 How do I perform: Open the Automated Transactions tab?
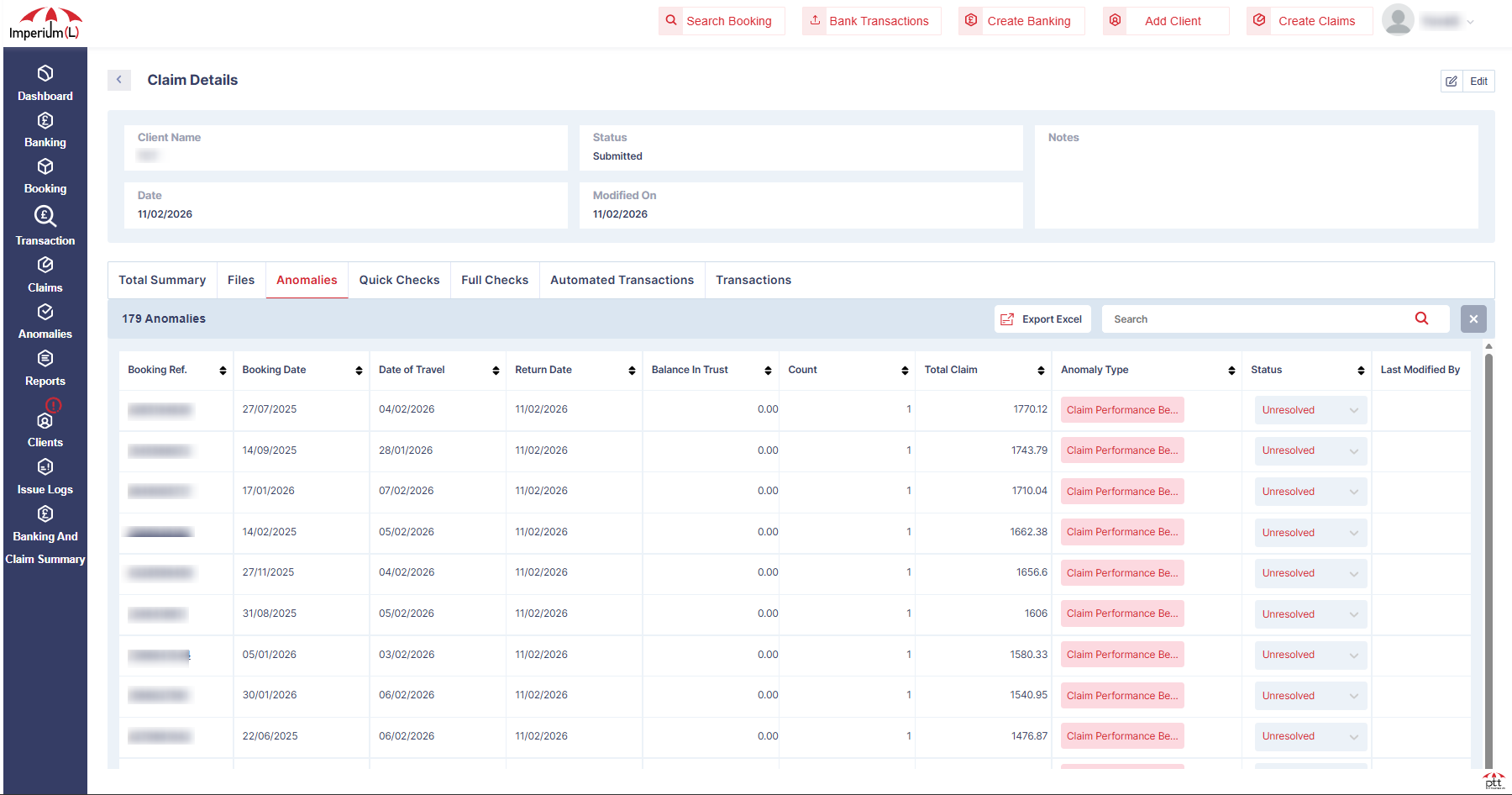(622, 280)
